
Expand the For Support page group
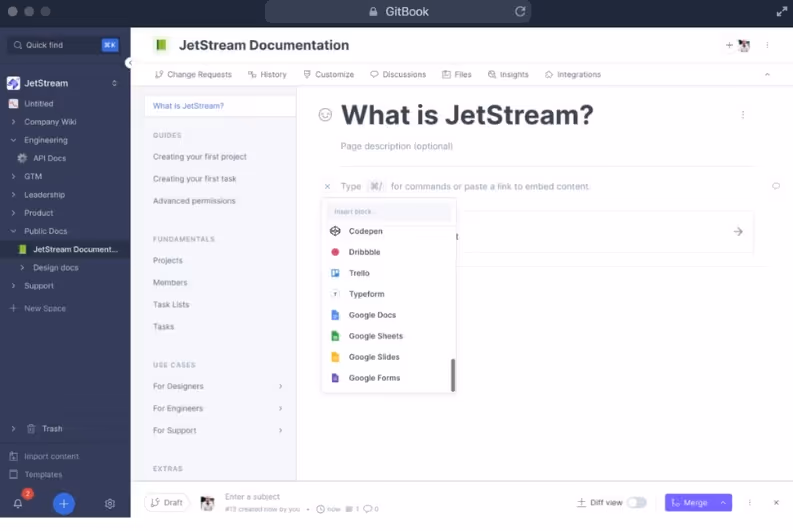[281, 430]
